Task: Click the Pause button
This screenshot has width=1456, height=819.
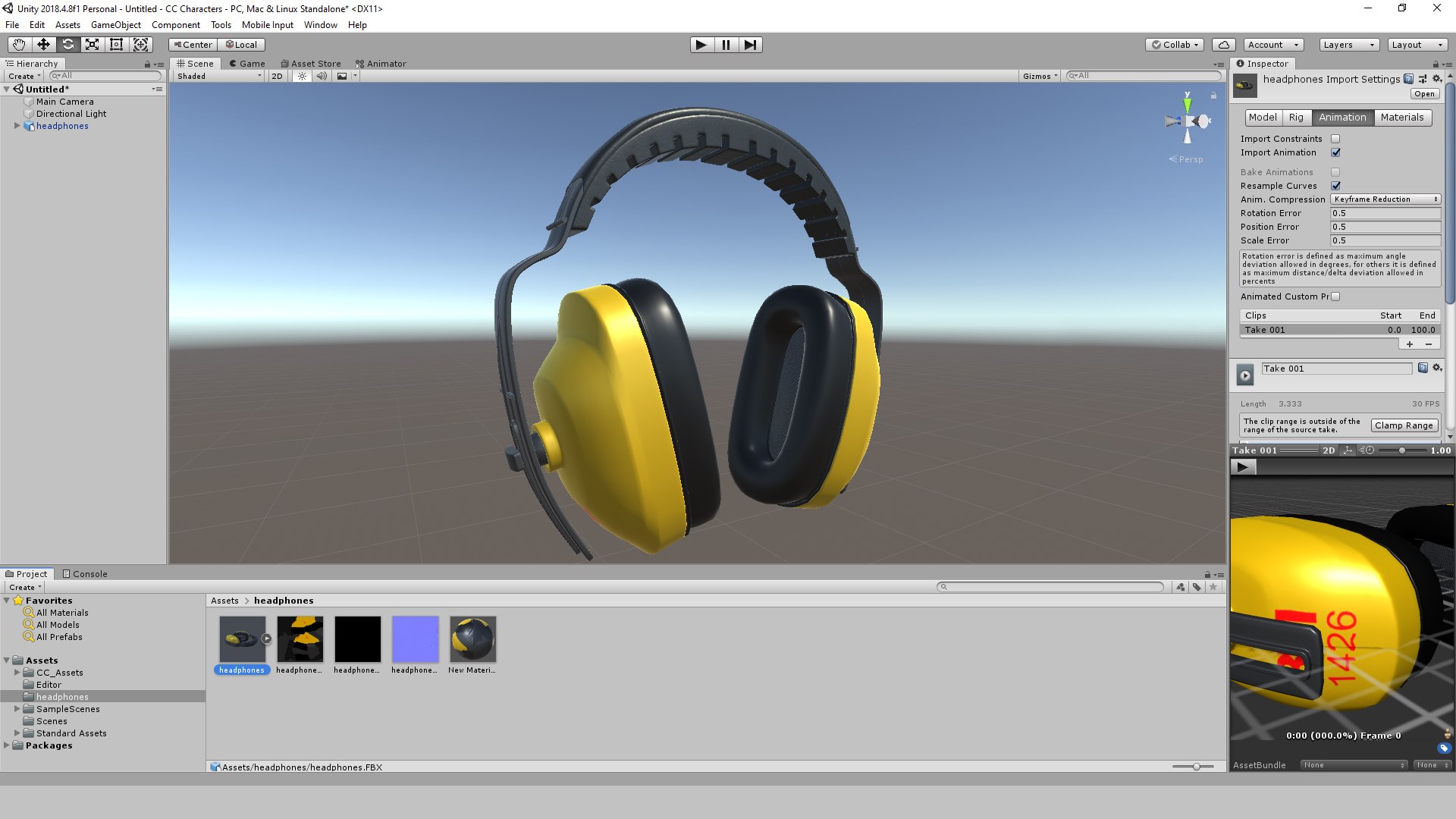Action: point(726,45)
